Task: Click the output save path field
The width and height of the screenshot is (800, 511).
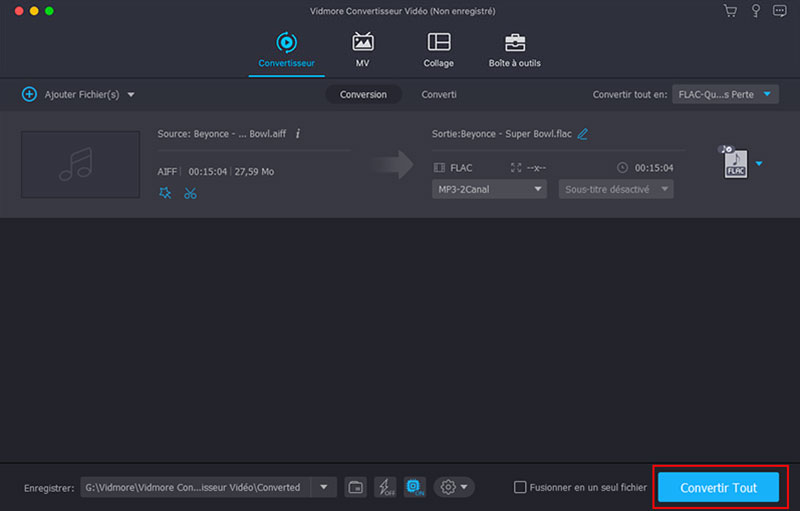Action: coord(196,488)
